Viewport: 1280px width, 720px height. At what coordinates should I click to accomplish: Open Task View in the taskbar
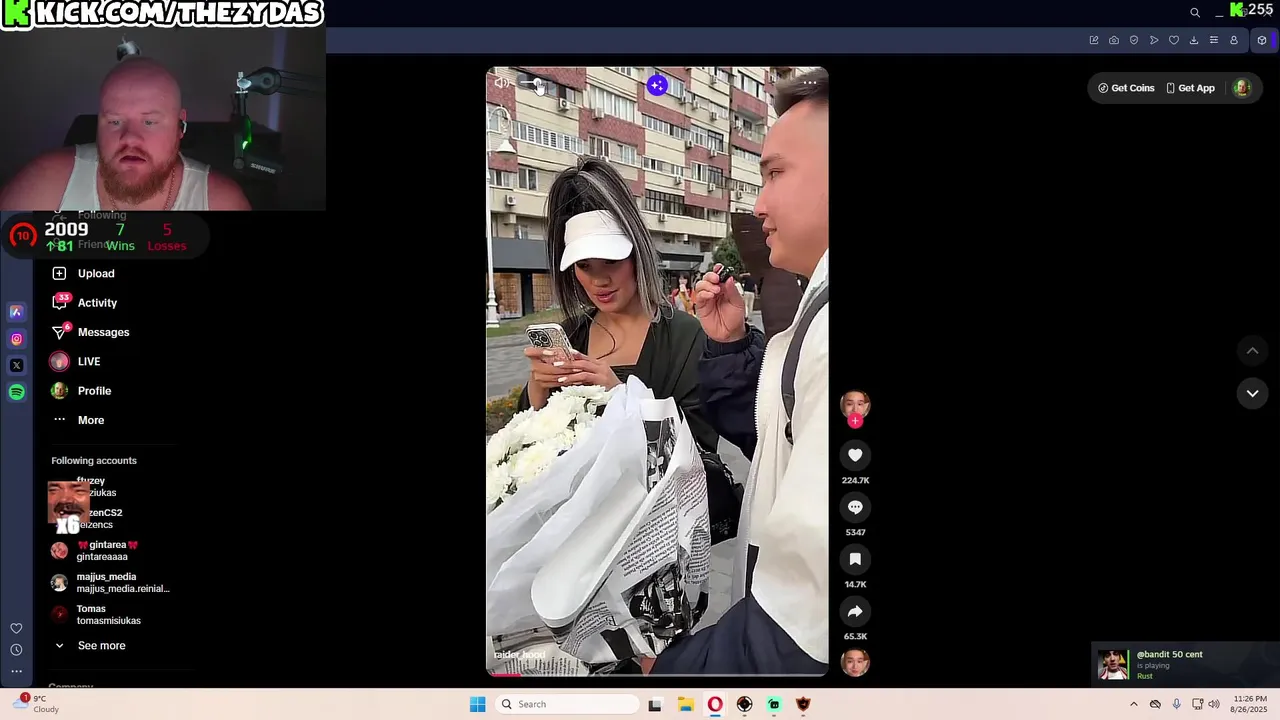(x=655, y=704)
